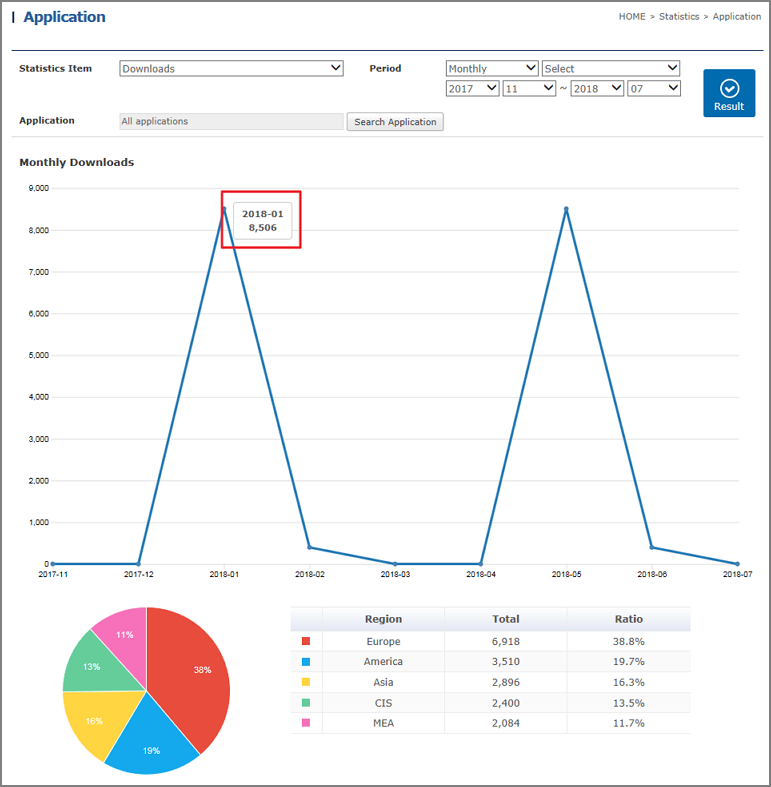771x787 pixels.
Task: Click the 2018-02 data point on chart
Action: pos(310,547)
